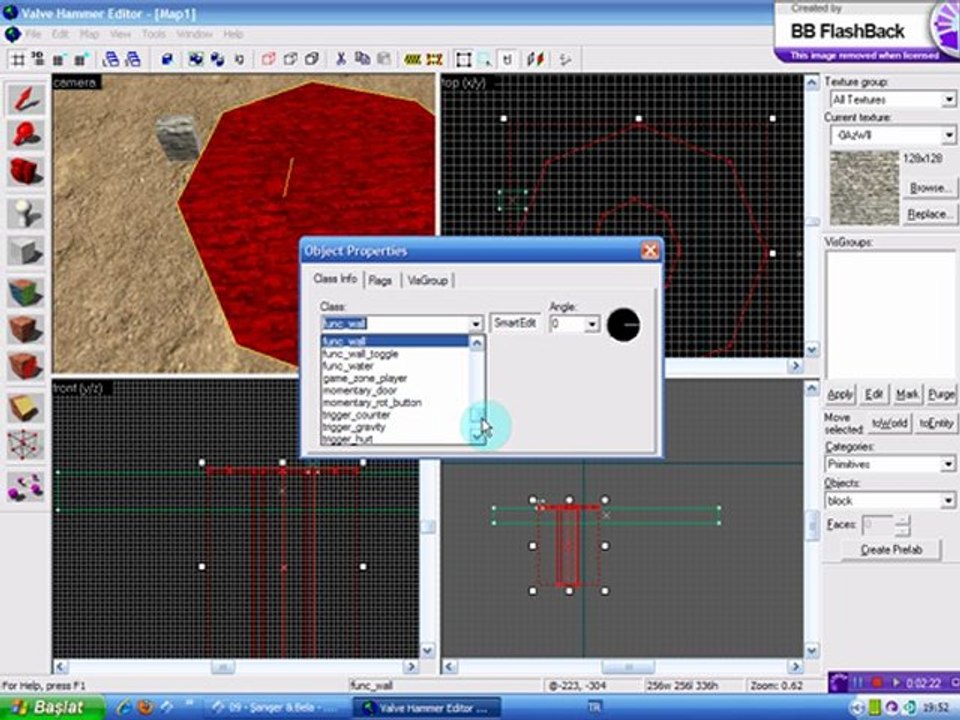Open the Class dropdown arrow

476,323
